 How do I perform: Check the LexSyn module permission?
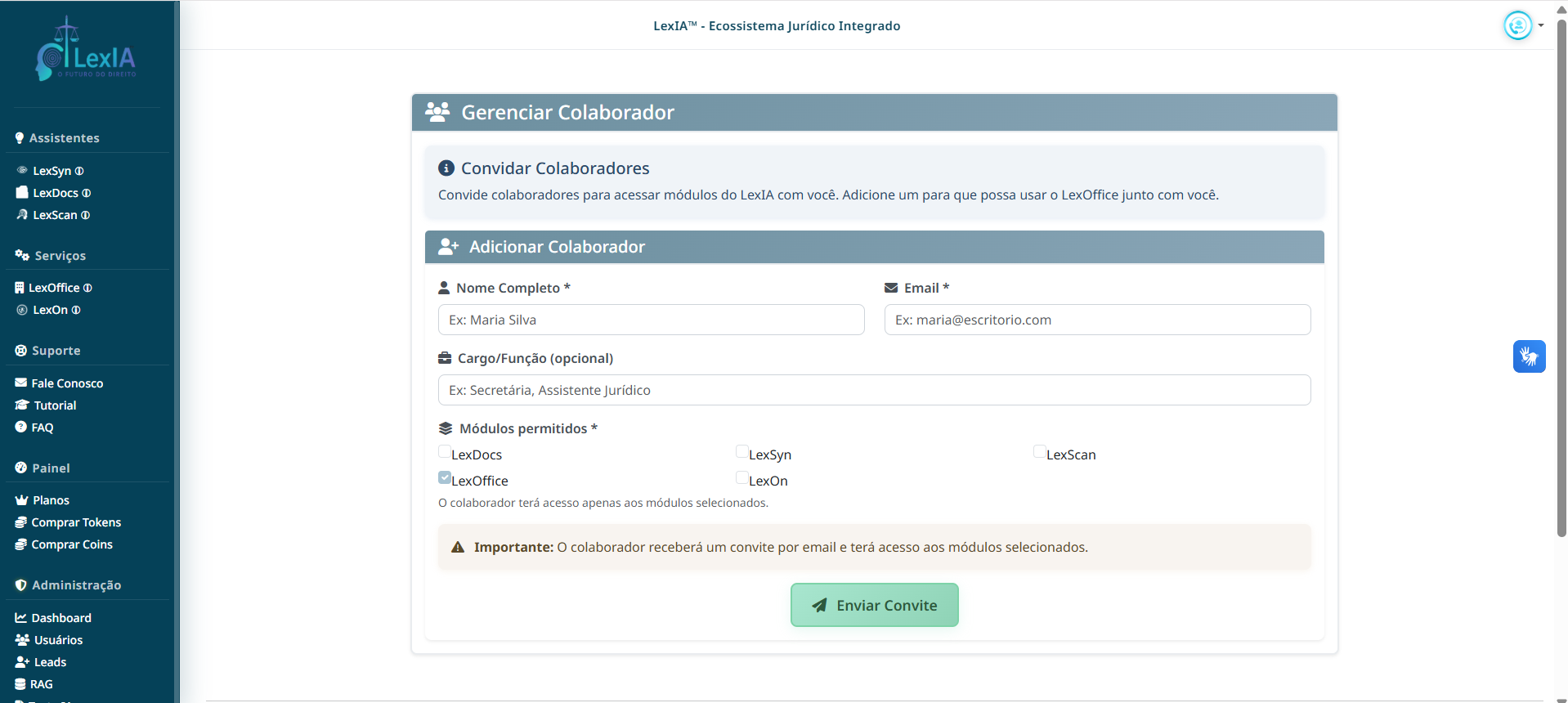point(741,450)
